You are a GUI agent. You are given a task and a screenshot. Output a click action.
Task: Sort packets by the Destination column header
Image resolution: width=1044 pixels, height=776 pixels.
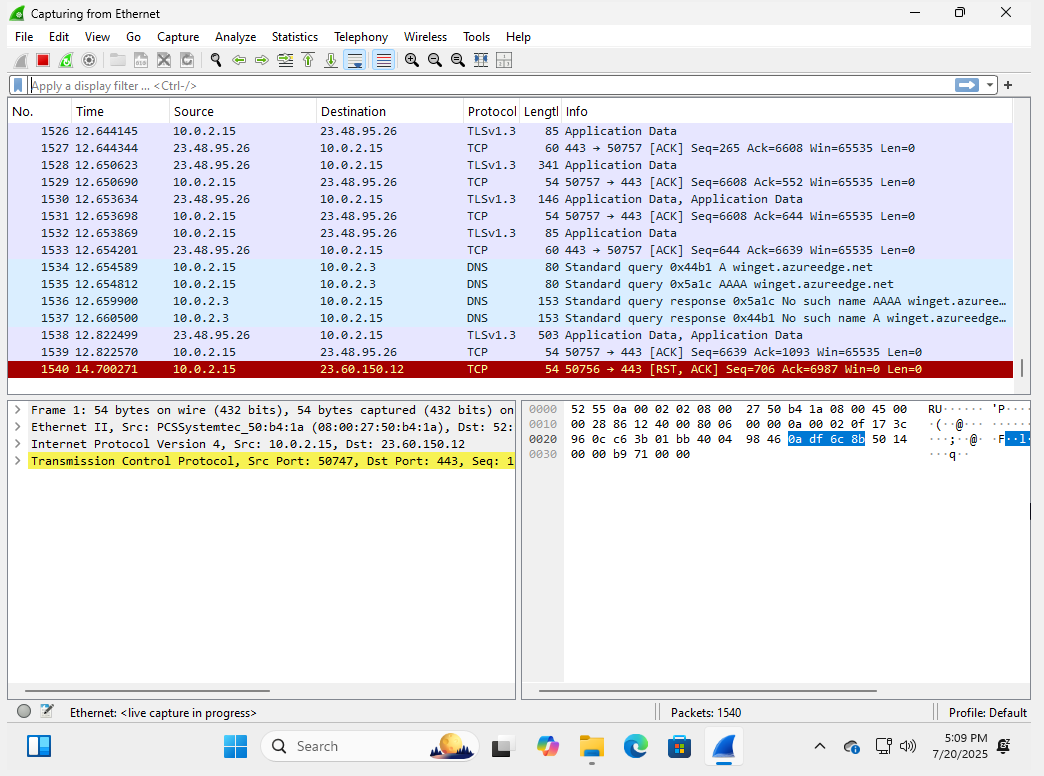390,111
